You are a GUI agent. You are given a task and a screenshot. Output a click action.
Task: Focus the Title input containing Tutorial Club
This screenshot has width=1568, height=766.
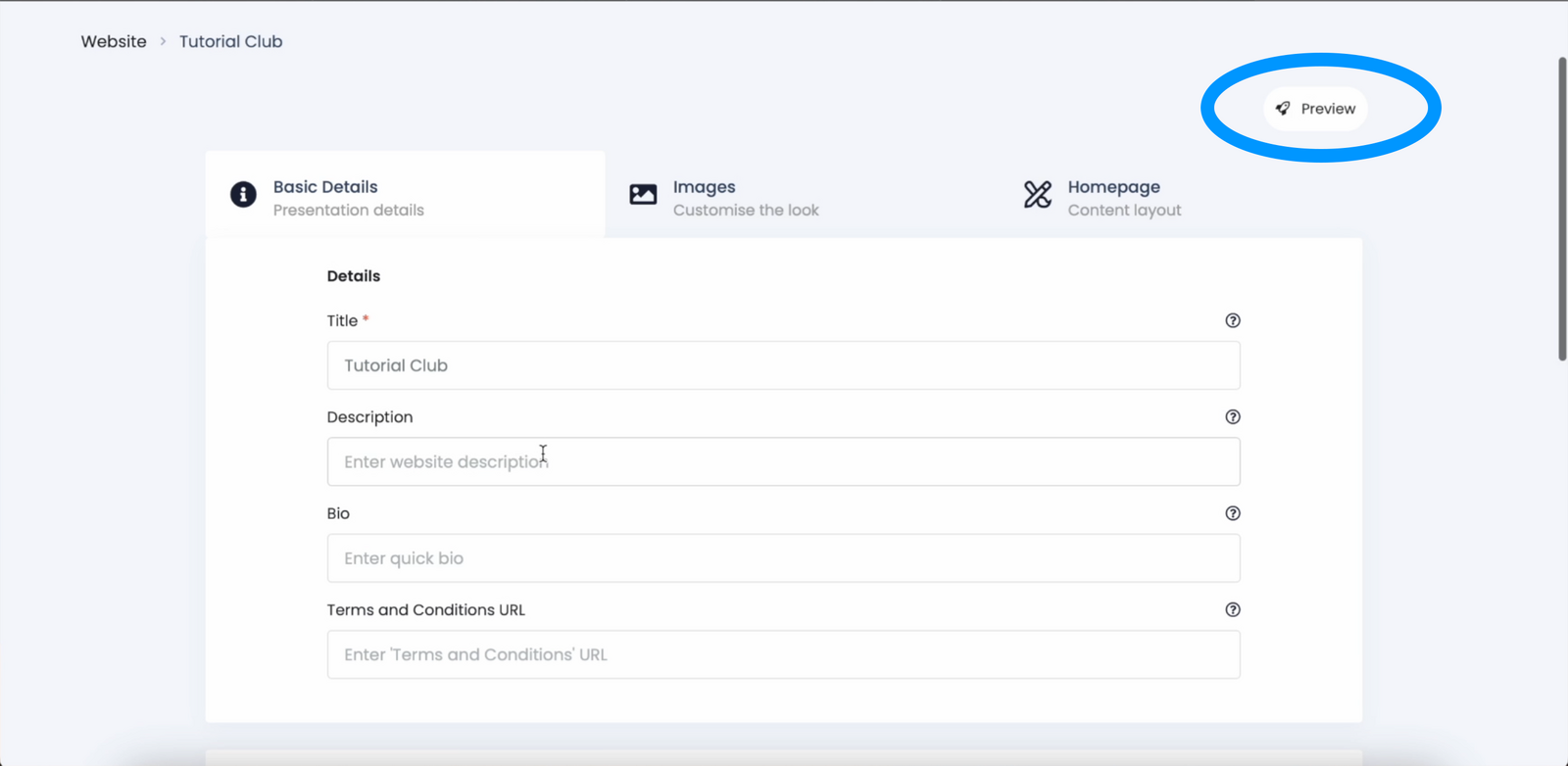[x=783, y=365]
